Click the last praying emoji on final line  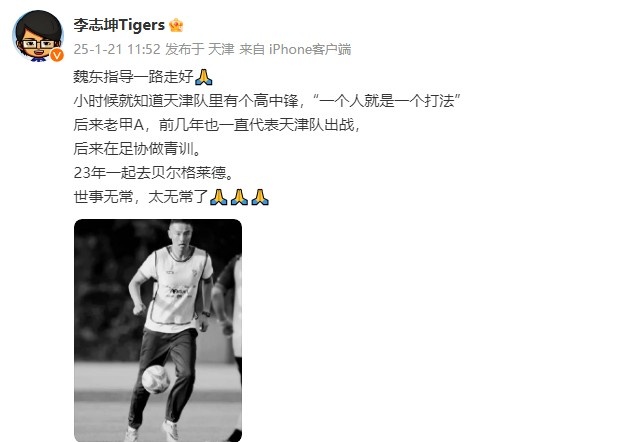point(260,197)
